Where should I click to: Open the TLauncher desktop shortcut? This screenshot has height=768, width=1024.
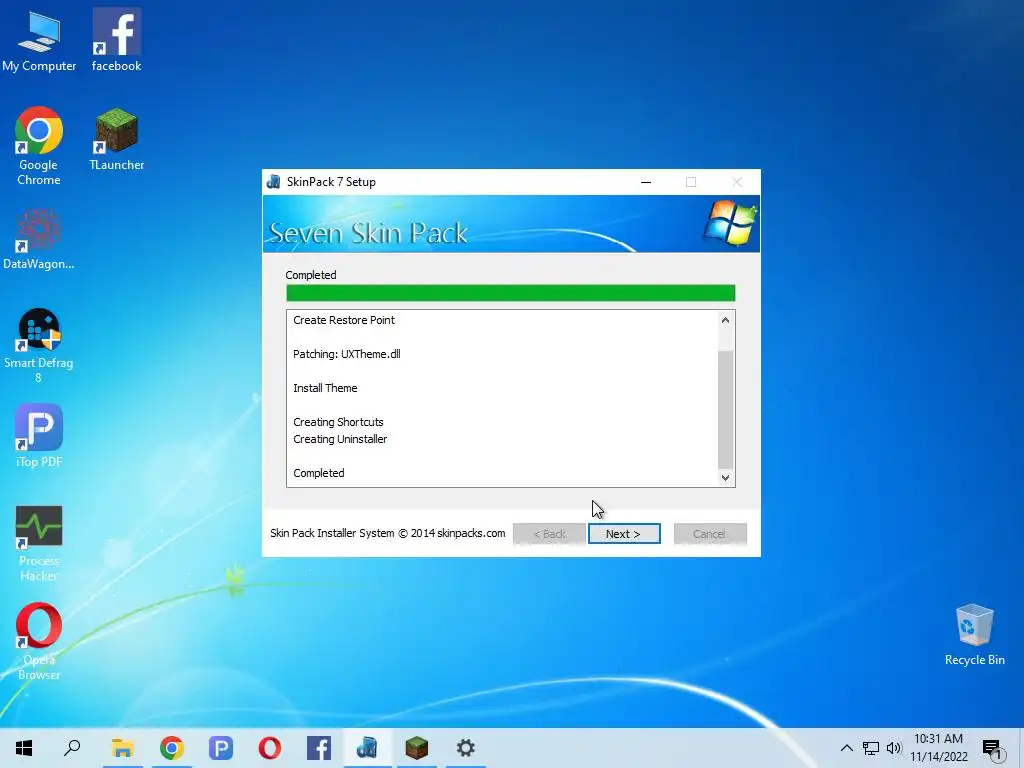[x=116, y=139]
